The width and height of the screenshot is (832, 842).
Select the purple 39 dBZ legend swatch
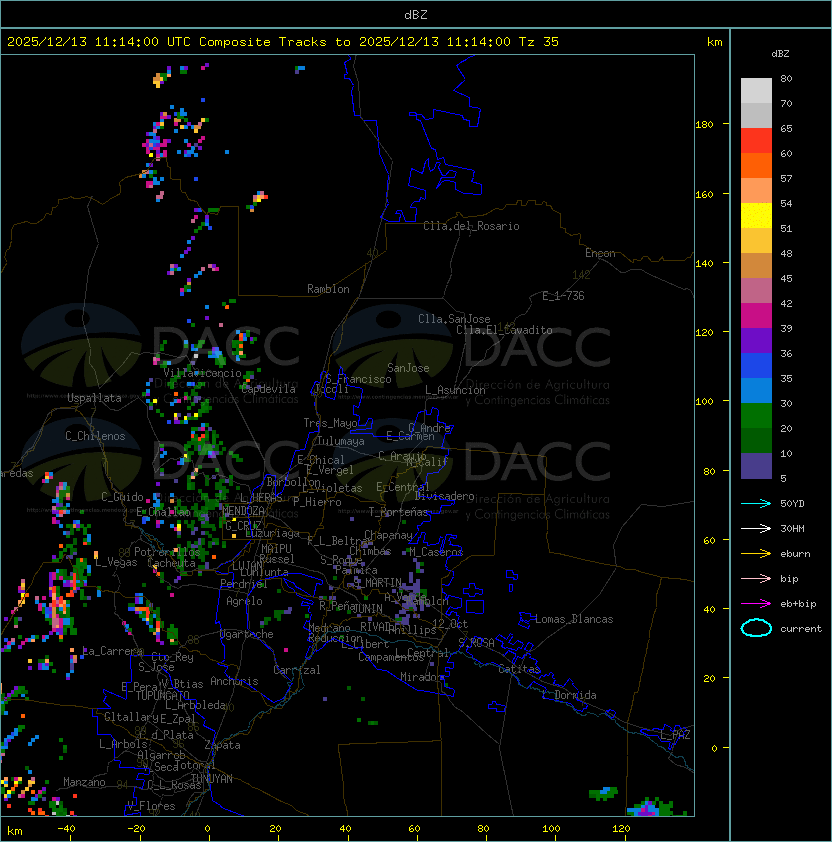click(756, 340)
